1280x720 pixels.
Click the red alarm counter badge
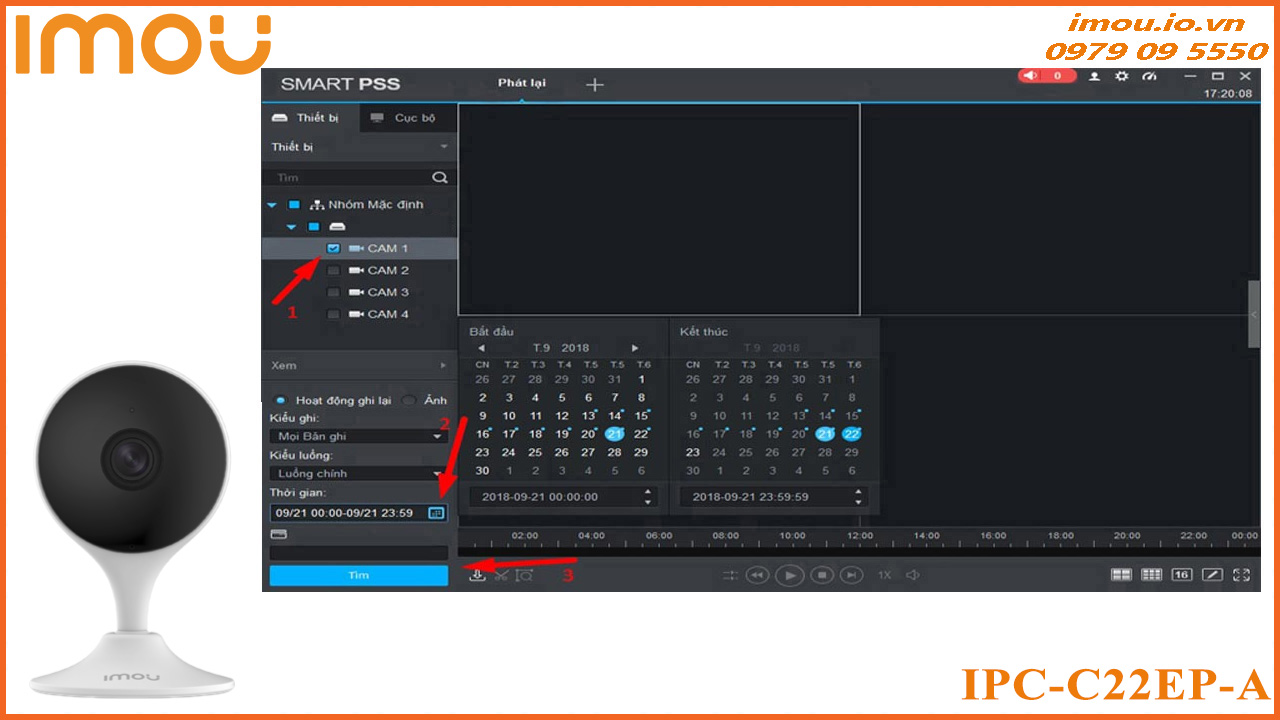[x=1047, y=76]
